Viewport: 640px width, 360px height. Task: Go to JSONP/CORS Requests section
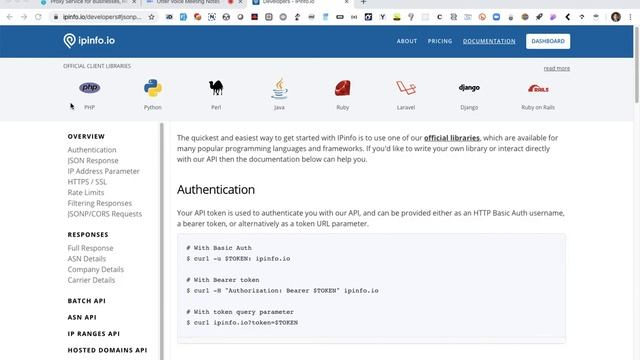(x=105, y=213)
